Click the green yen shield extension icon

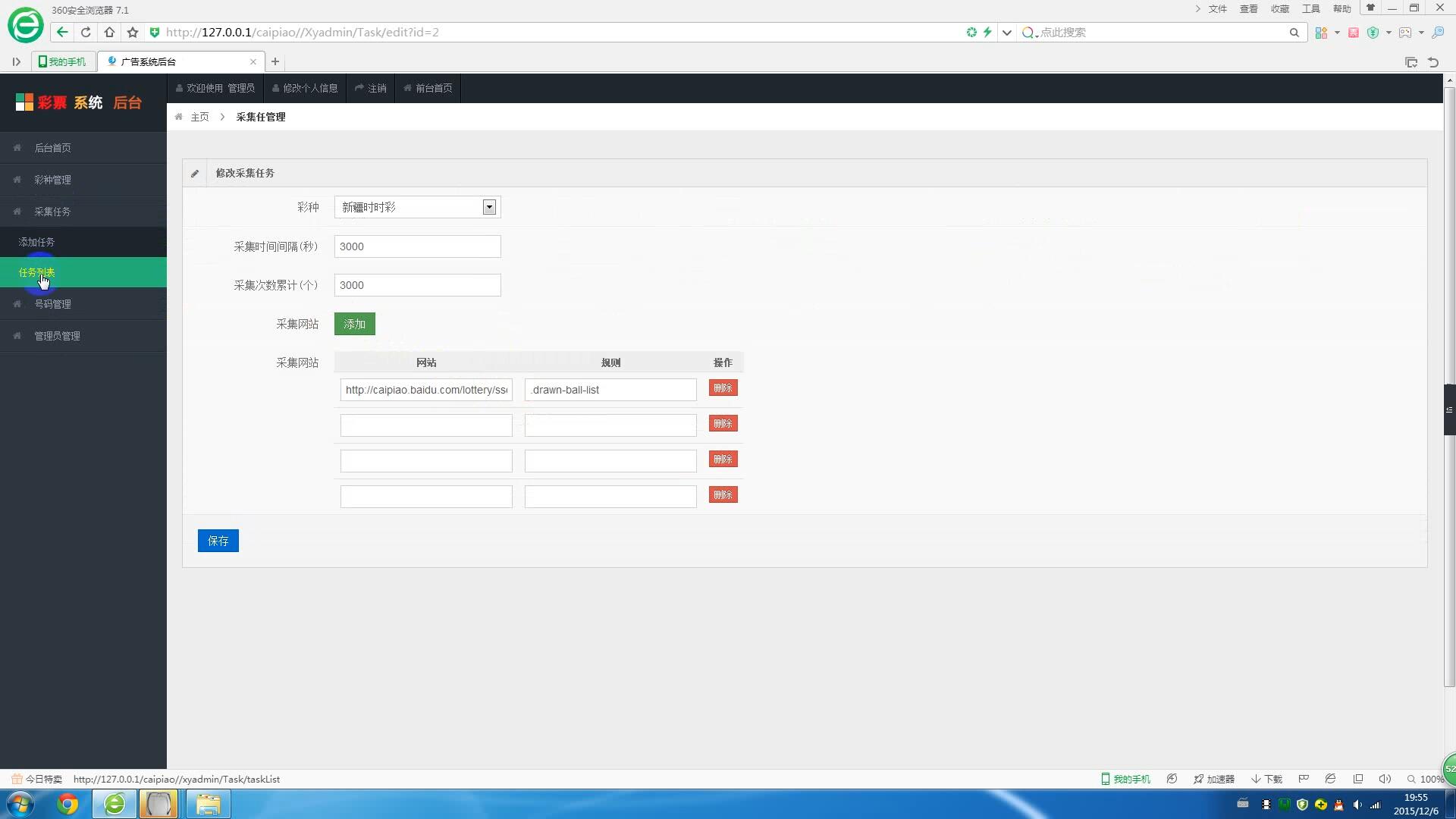click(x=1373, y=33)
